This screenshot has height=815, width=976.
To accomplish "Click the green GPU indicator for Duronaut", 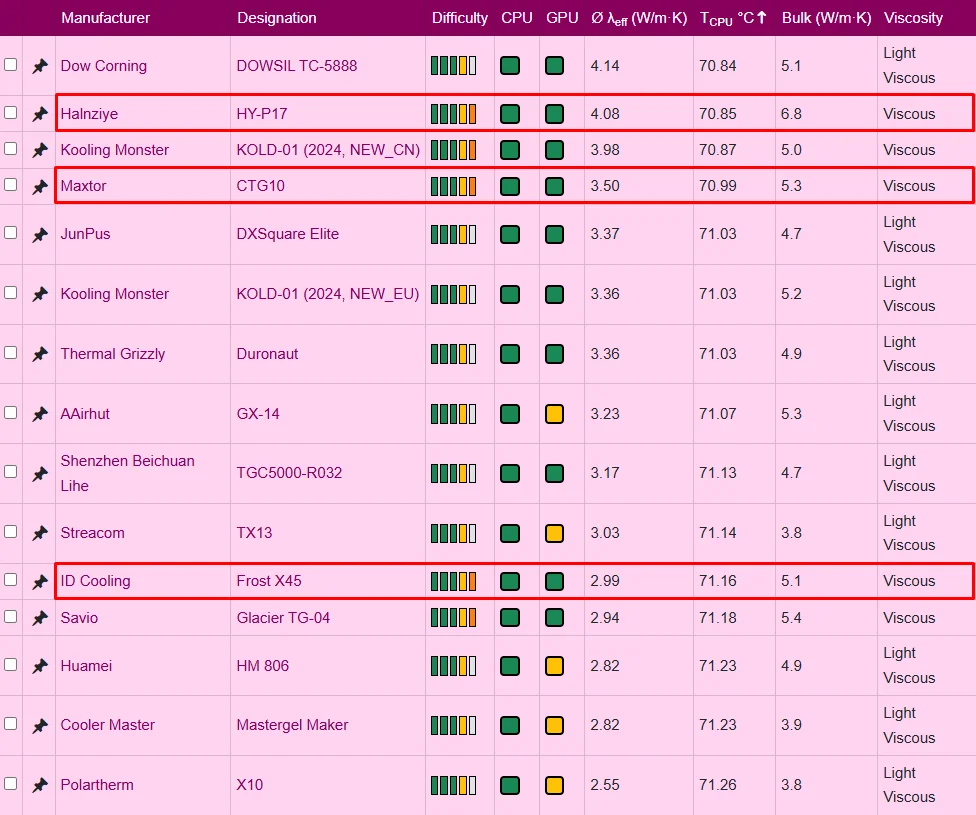I will coord(554,354).
